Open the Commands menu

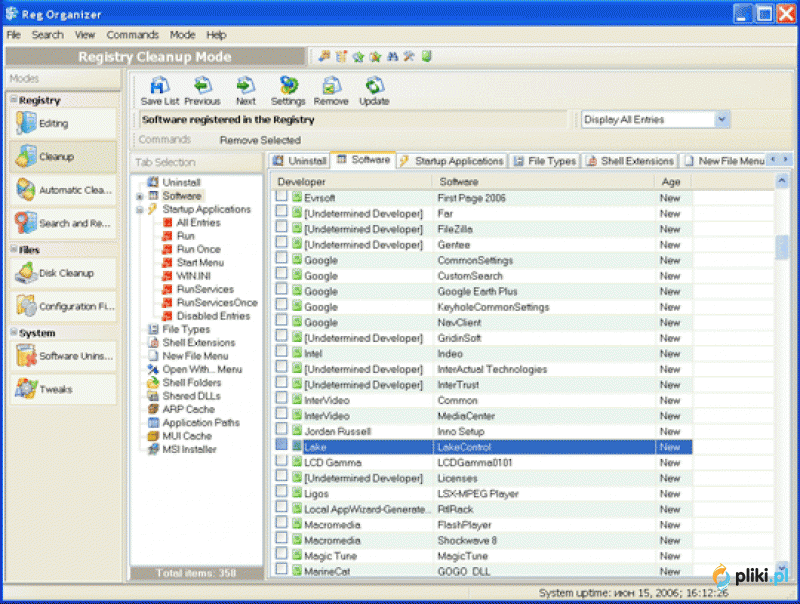coord(133,35)
